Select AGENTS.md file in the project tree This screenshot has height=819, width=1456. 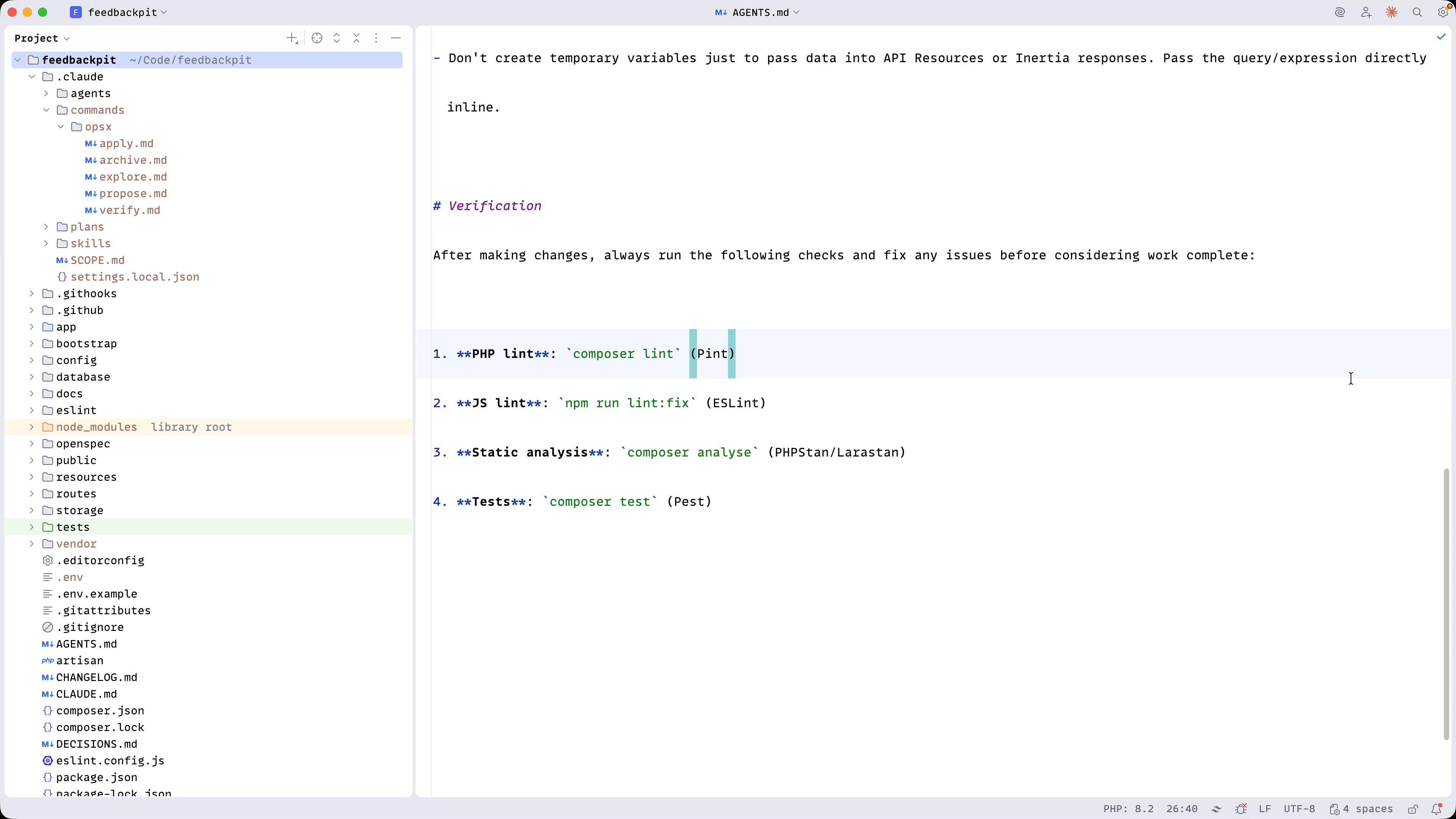pos(86,644)
